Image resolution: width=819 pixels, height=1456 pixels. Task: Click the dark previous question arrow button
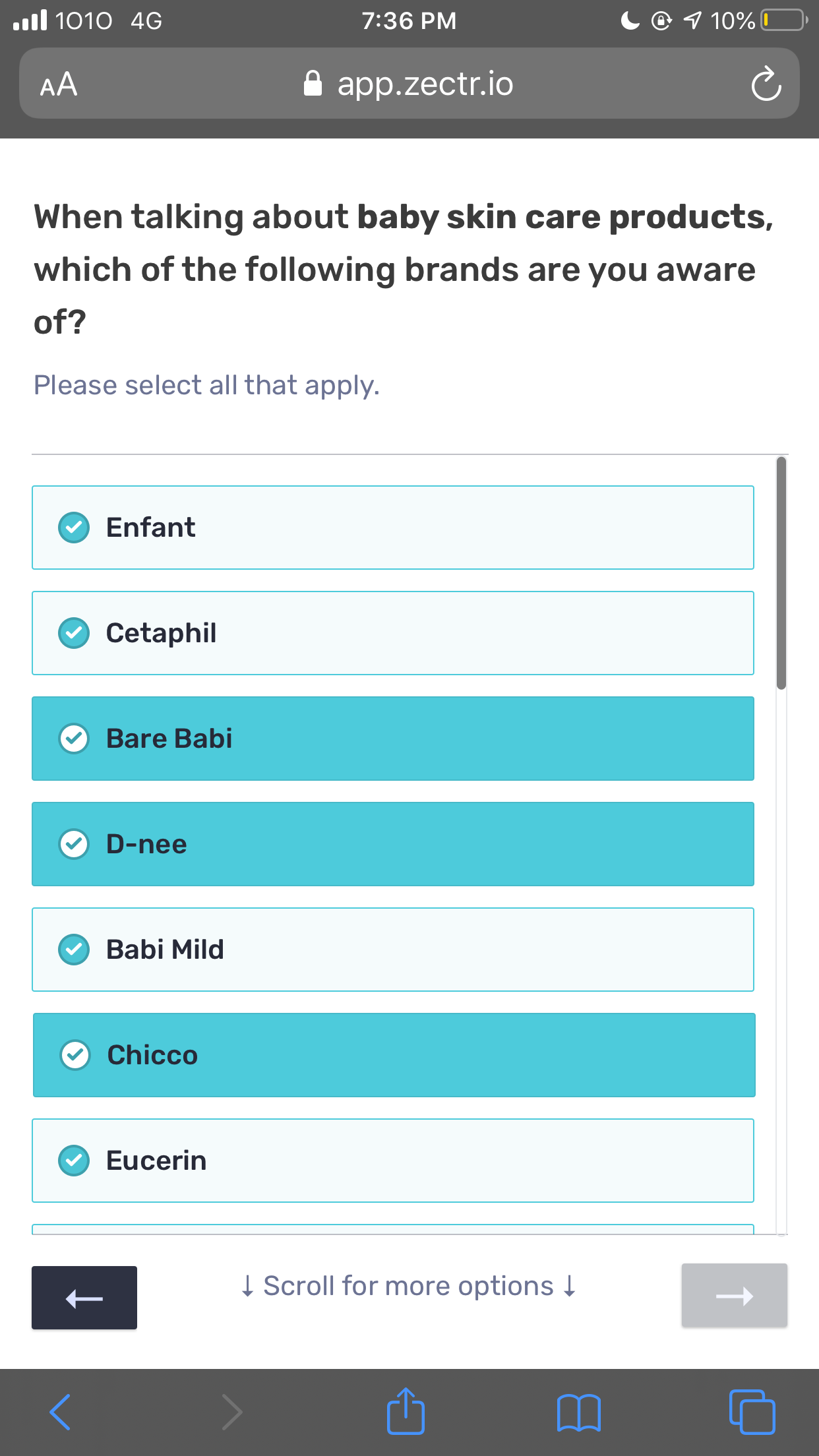(84, 1298)
